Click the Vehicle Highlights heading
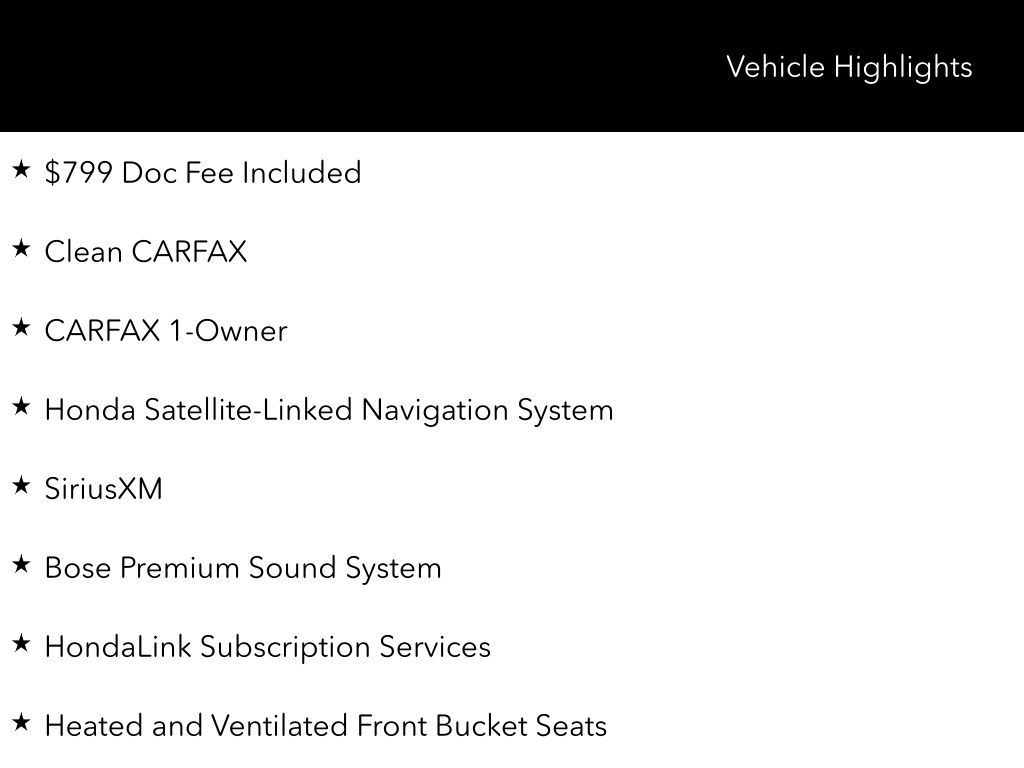This screenshot has height=768, width=1024. pyautogui.click(x=849, y=67)
